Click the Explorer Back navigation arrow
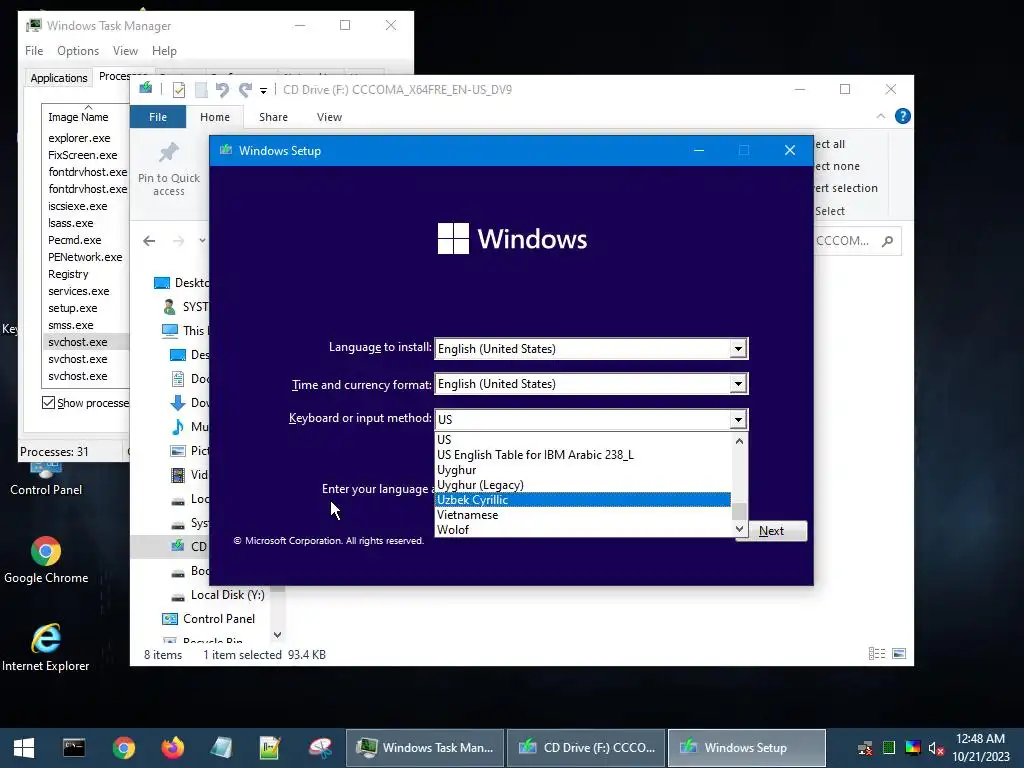The image size is (1024, 768). (x=149, y=241)
